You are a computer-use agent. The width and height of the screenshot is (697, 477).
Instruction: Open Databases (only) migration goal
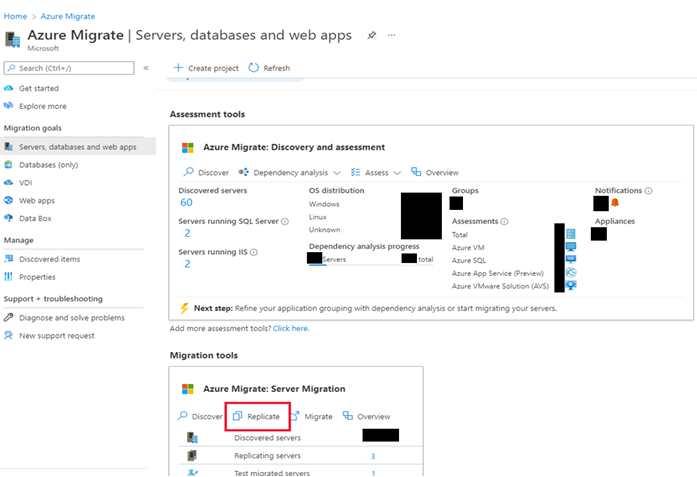click(x=48, y=165)
